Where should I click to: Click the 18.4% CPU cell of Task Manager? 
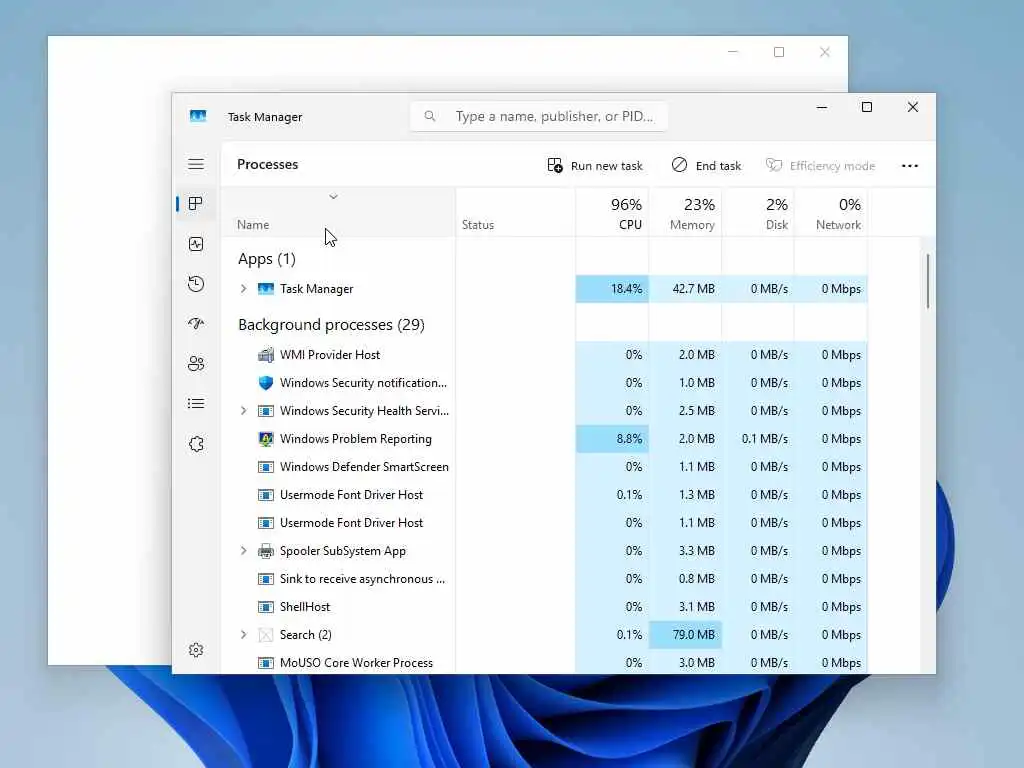[x=612, y=289]
